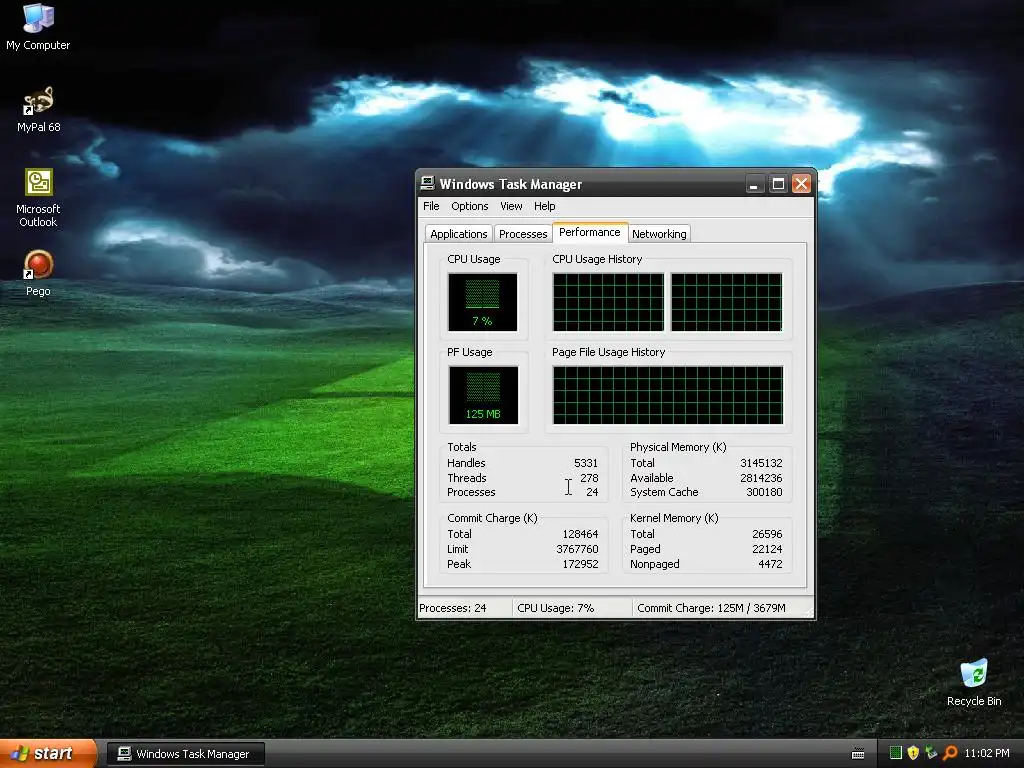
Task: Click the Threads count 278
Action: (589, 478)
